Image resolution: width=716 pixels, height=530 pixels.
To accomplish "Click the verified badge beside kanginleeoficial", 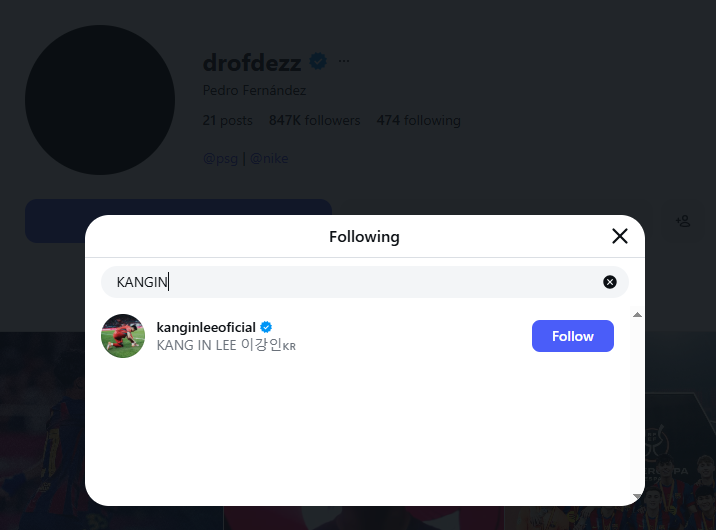I will tap(267, 327).
